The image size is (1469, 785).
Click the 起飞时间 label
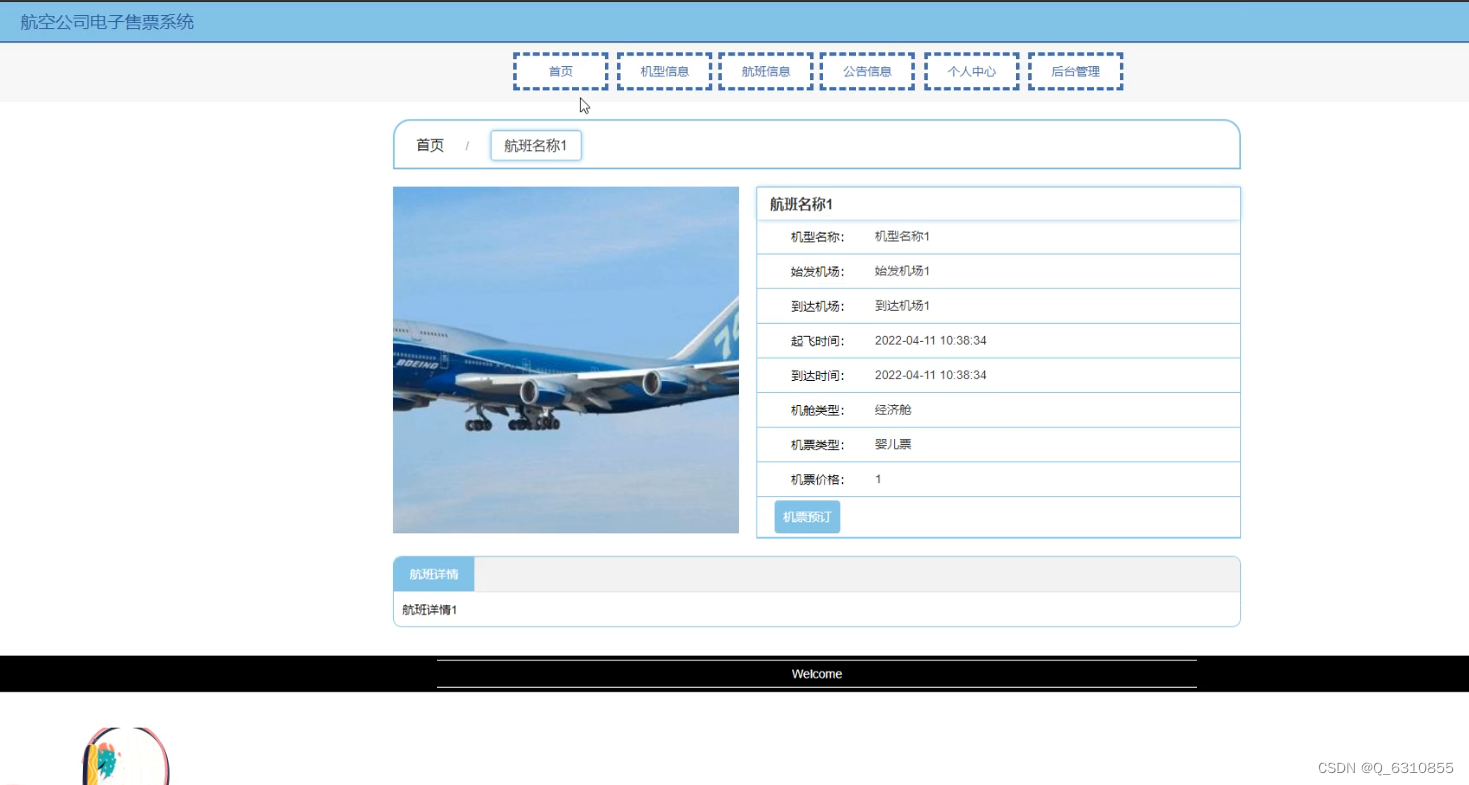tap(817, 341)
